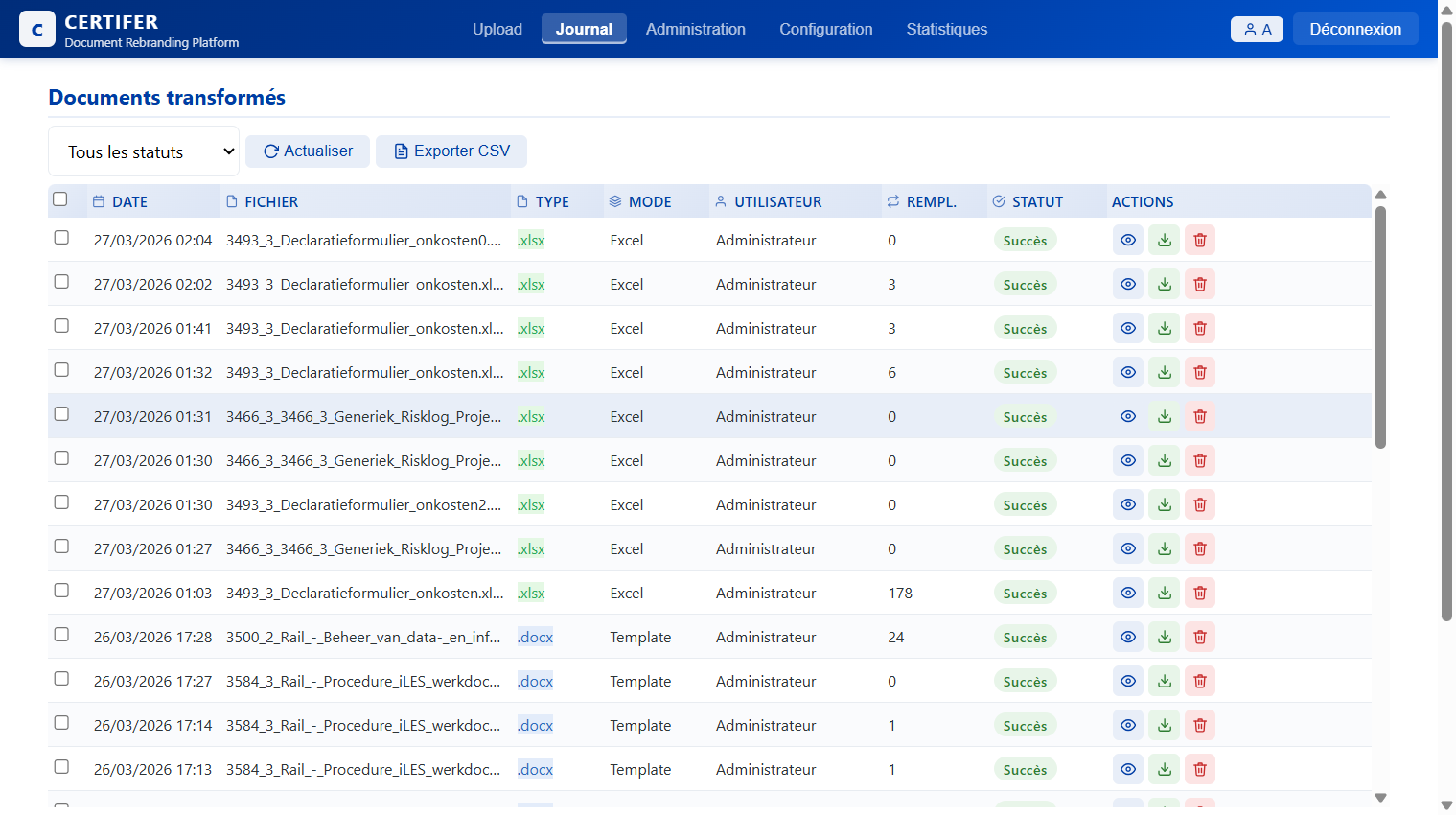Delete the 27/03/2026 02:02 document row
The height and width of the screenshot is (815, 1456).
point(1199,284)
